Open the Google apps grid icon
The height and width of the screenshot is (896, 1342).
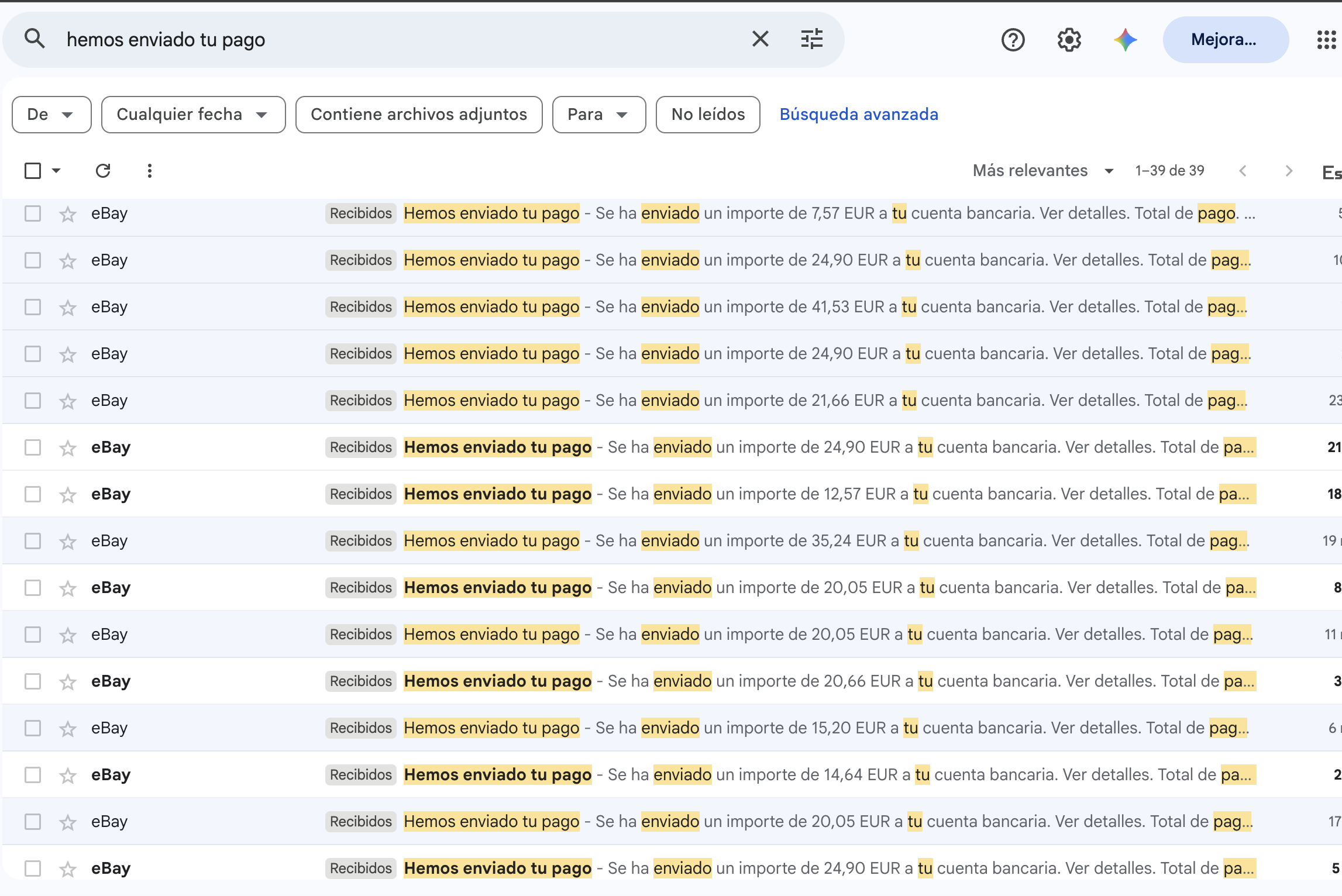(x=1326, y=40)
